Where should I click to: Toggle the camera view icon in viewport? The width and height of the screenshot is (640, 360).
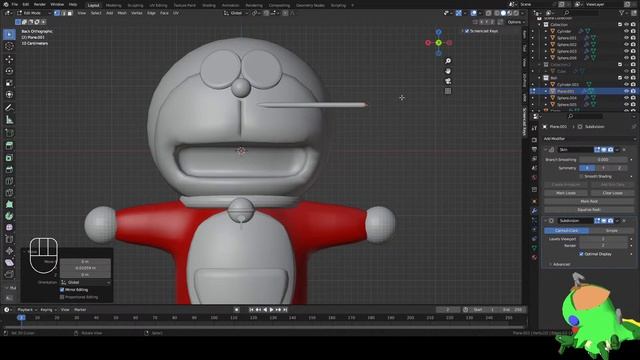[x=448, y=81]
